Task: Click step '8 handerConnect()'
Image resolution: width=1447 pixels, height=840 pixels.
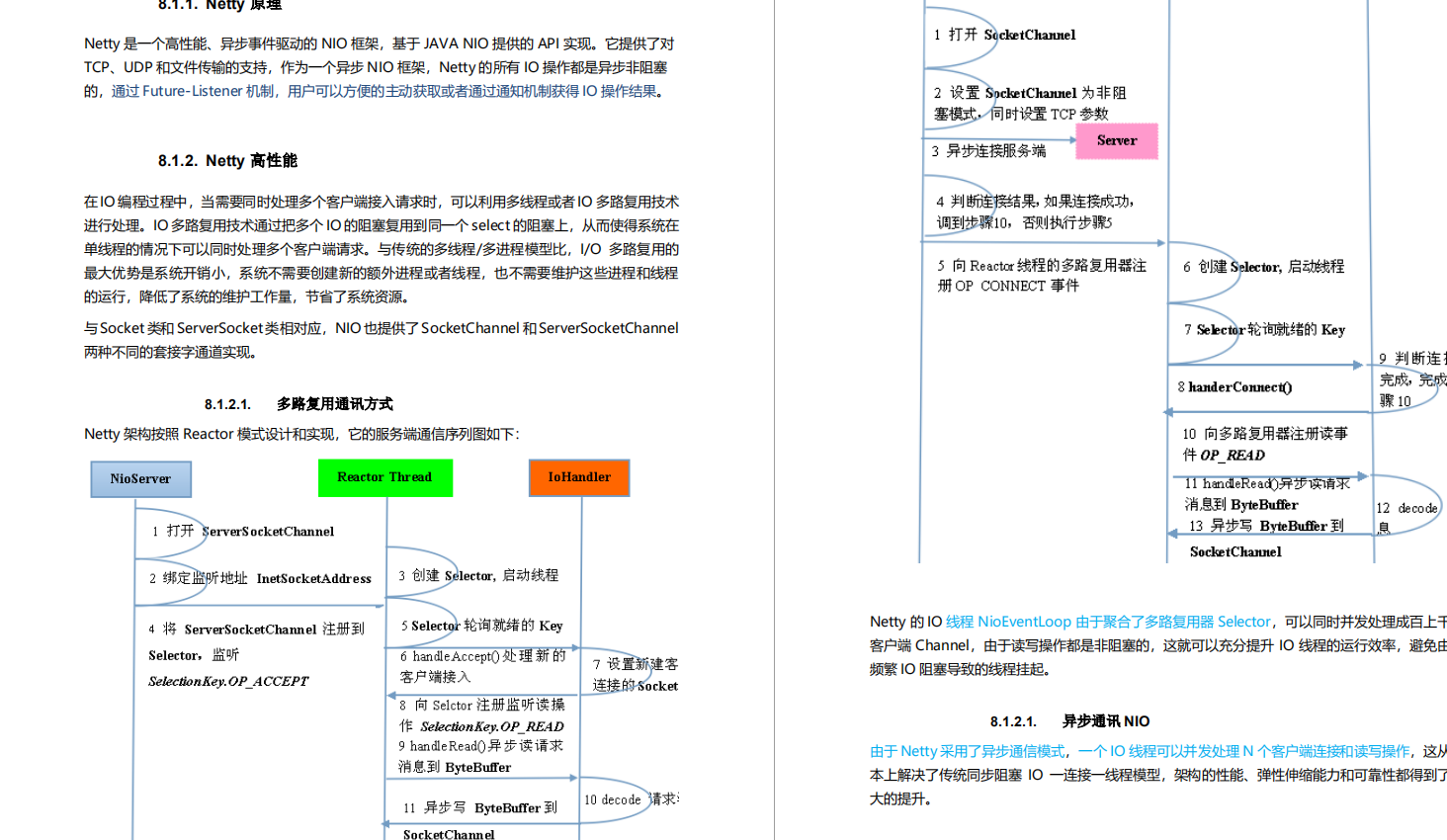Action: (1234, 387)
